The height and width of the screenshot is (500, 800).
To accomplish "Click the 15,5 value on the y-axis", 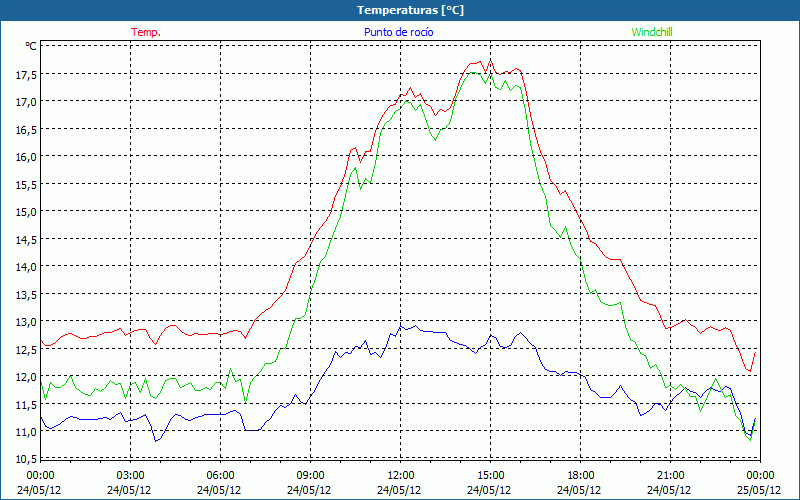I will point(26,185).
